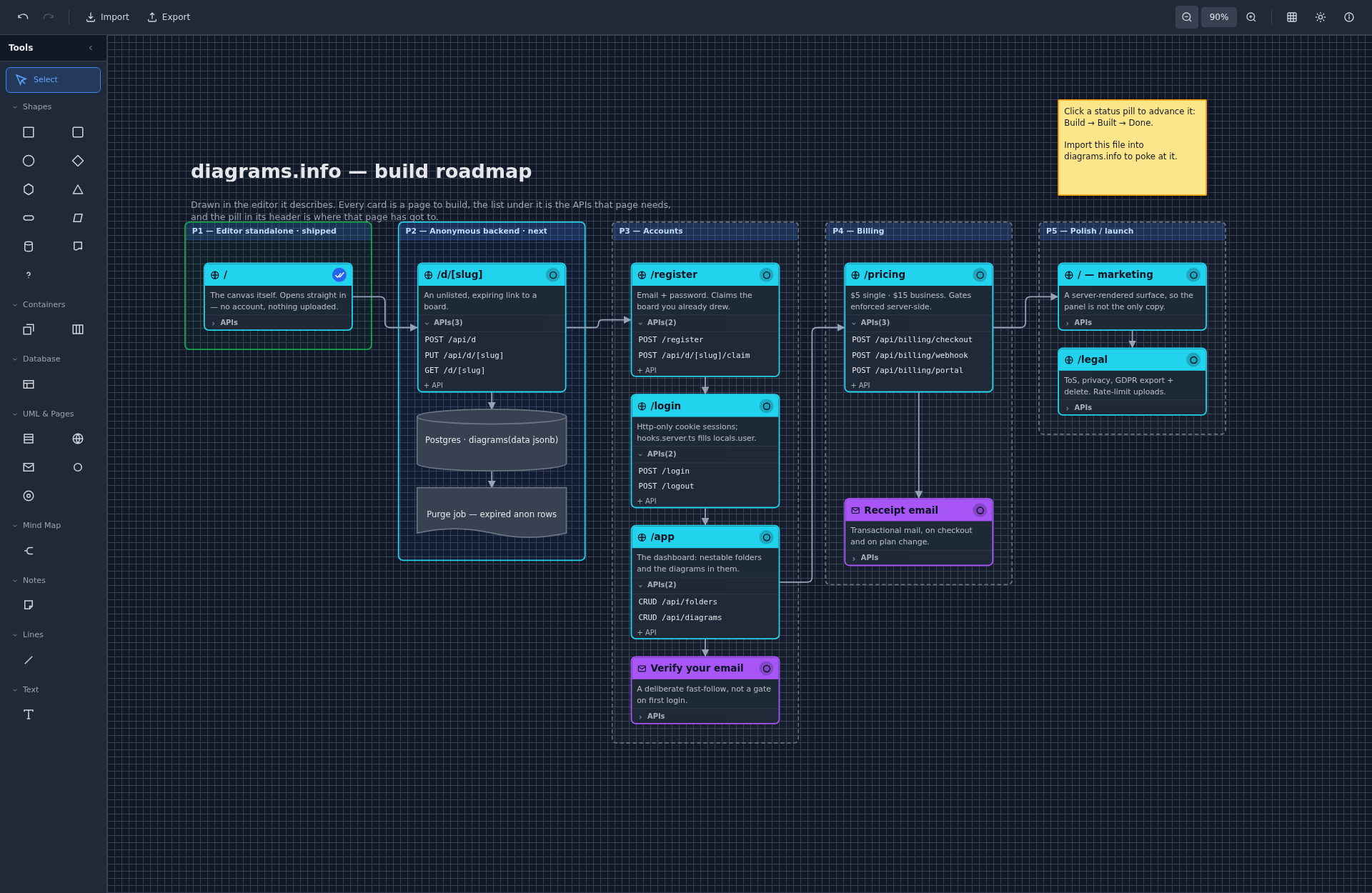Select the Purge job document shape

click(x=492, y=512)
